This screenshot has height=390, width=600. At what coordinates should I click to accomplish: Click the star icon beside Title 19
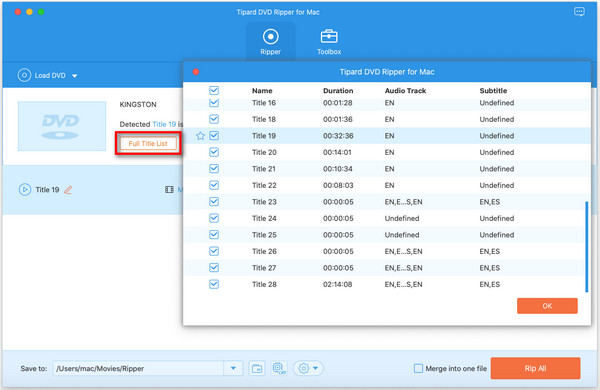pyautogui.click(x=200, y=135)
